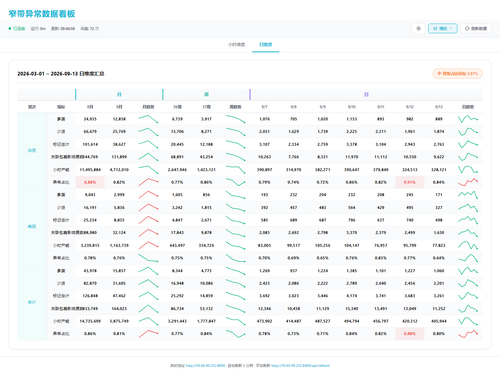
Task: Open the http://10.60.90.212:8899 footer link
Action: click(x=205, y=366)
